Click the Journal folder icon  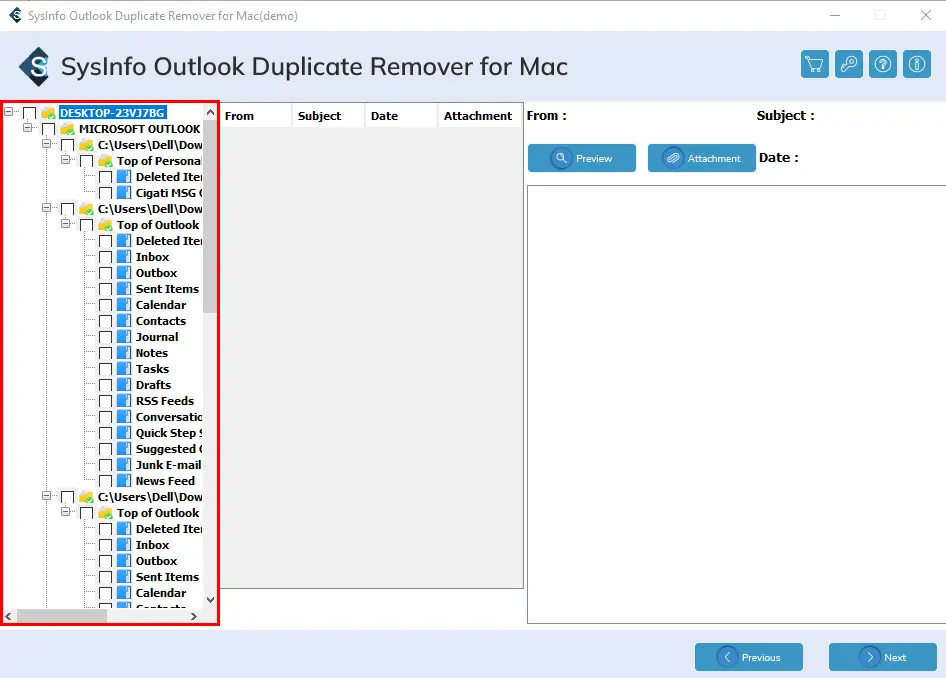(124, 337)
